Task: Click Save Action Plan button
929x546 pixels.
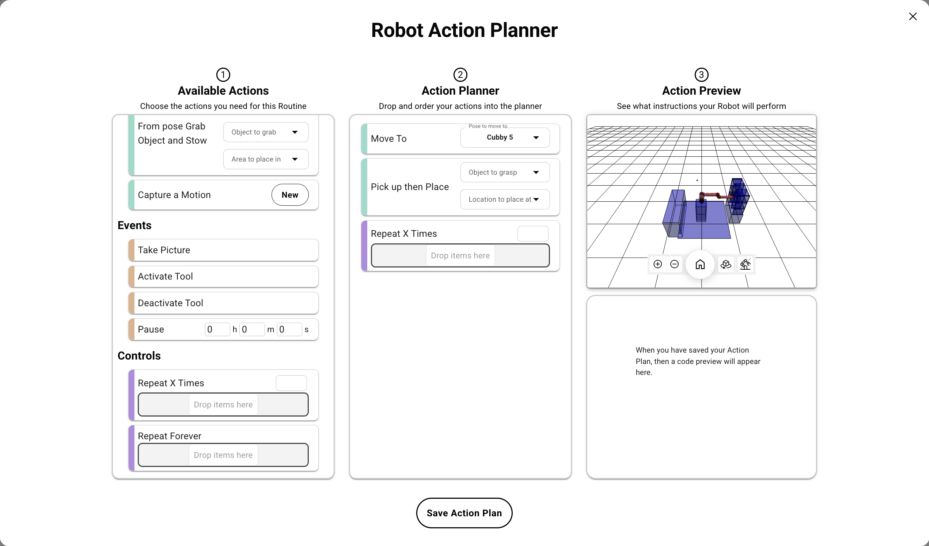Action: 464,513
